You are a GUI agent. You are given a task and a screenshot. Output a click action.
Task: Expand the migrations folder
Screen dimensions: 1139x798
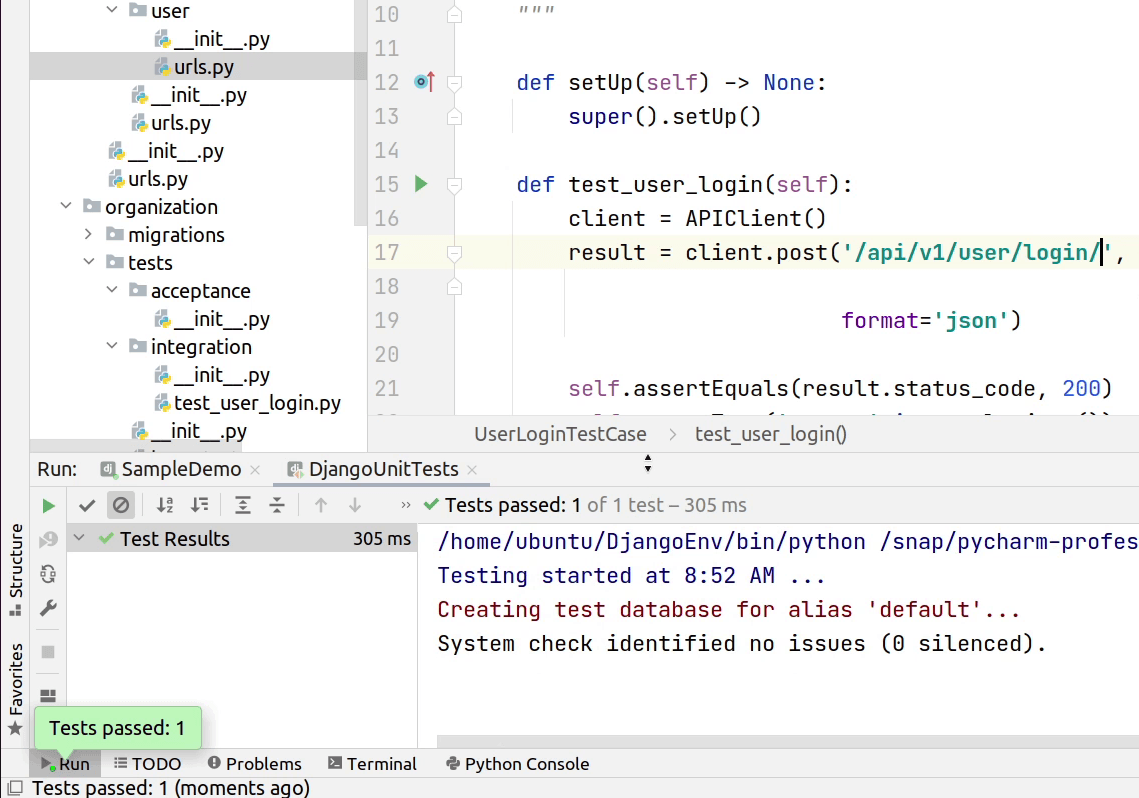click(89, 235)
